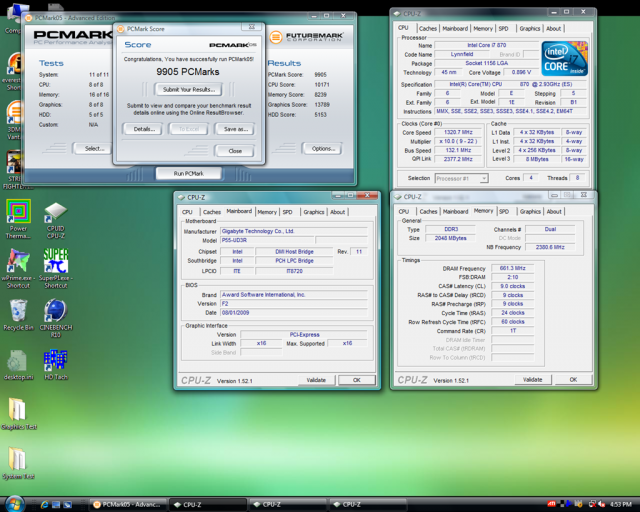Screen dimensions: 640x512
Task: Click DRAM Frequency value 661.3 MHz
Action: (513, 268)
